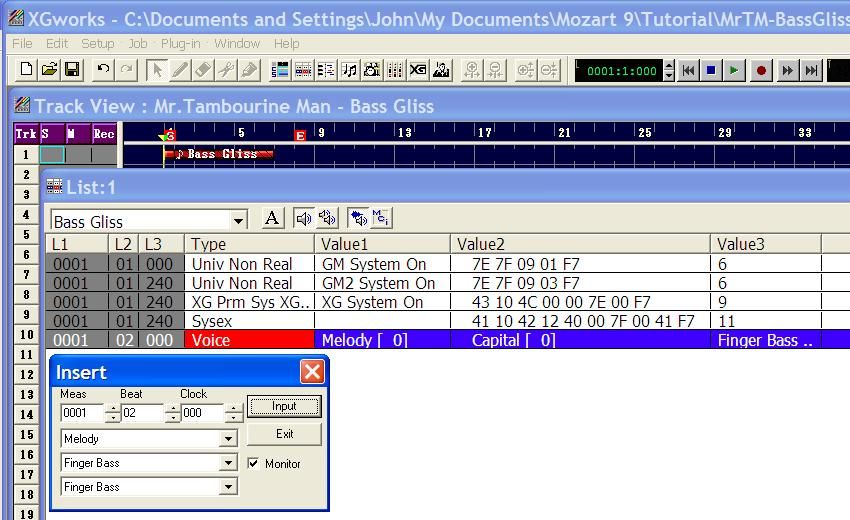
Task: Toggle record arm cell for track 1
Action: coord(104,155)
